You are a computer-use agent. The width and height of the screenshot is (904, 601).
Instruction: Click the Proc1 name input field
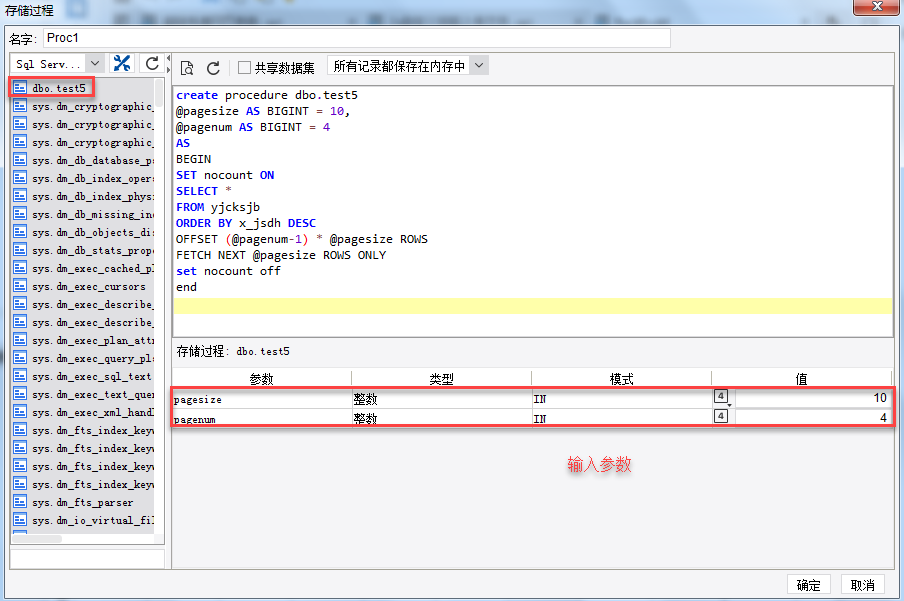pos(357,38)
